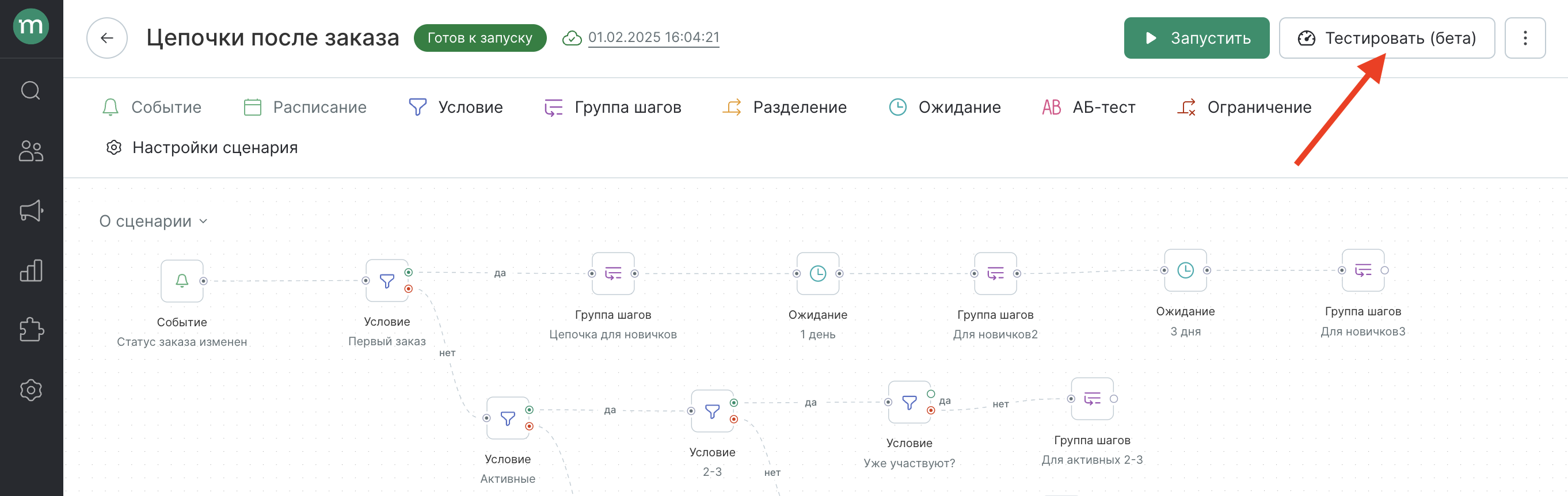Image resolution: width=1568 pixels, height=496 pixels.
Task: Select the Первый заказ condition node
Action: 386,281
